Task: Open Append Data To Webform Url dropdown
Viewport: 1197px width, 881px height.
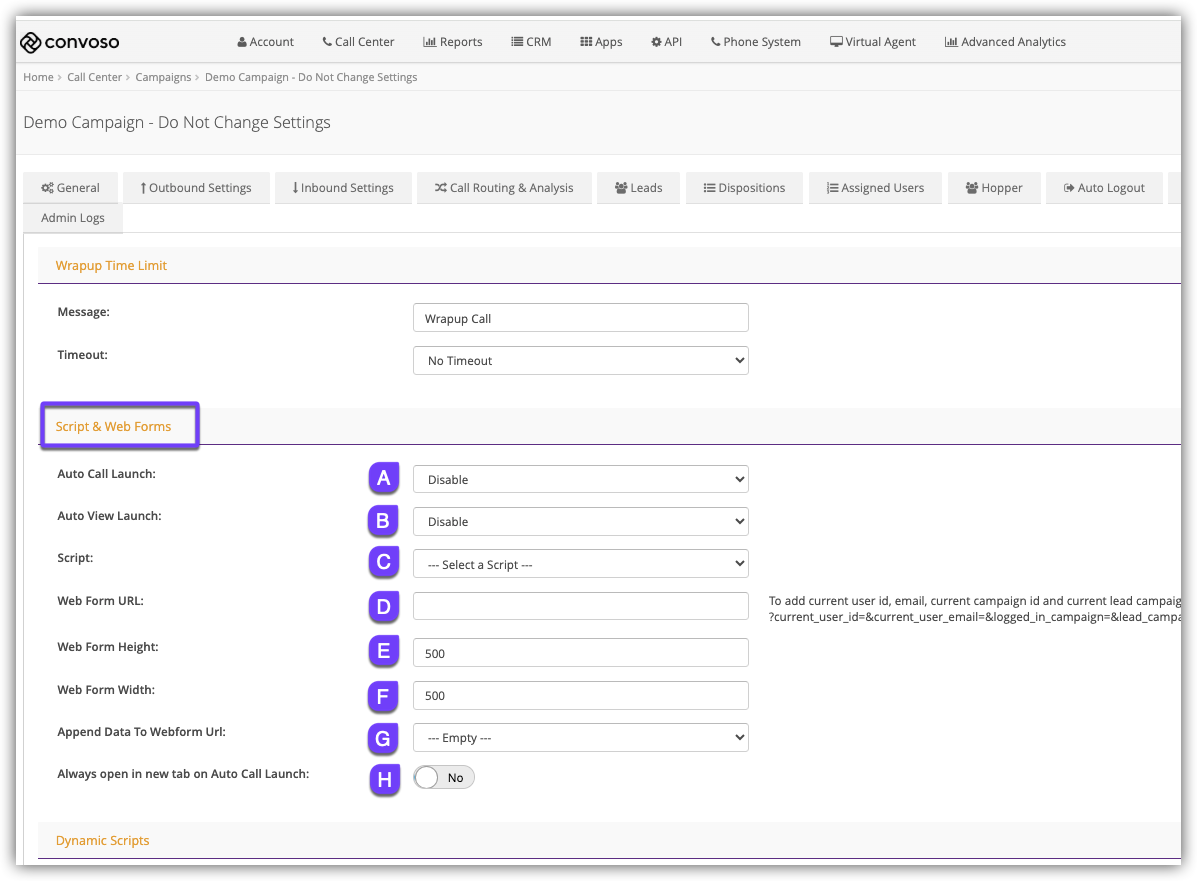Action: 580,738
